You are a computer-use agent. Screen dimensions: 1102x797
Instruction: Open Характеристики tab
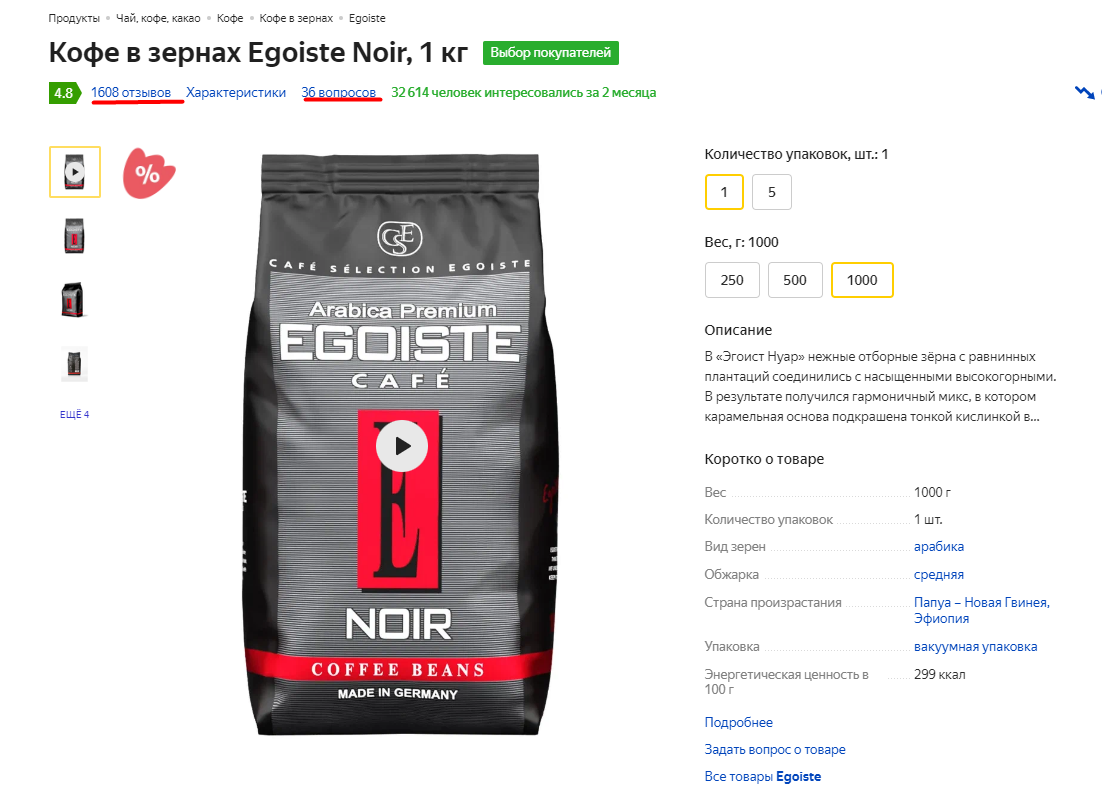tap(236, 93)
